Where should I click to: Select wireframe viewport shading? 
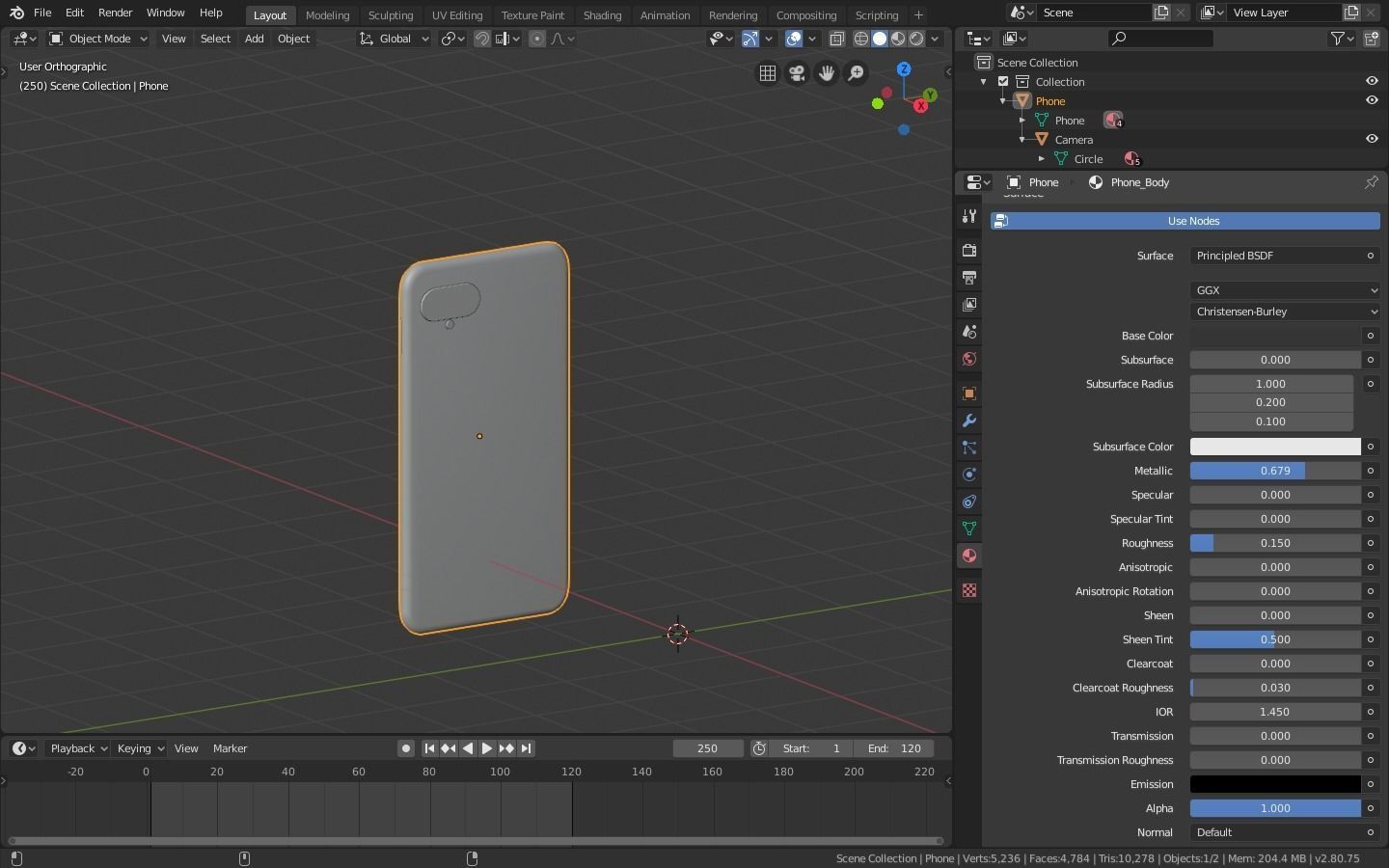[x=861, y=39]
